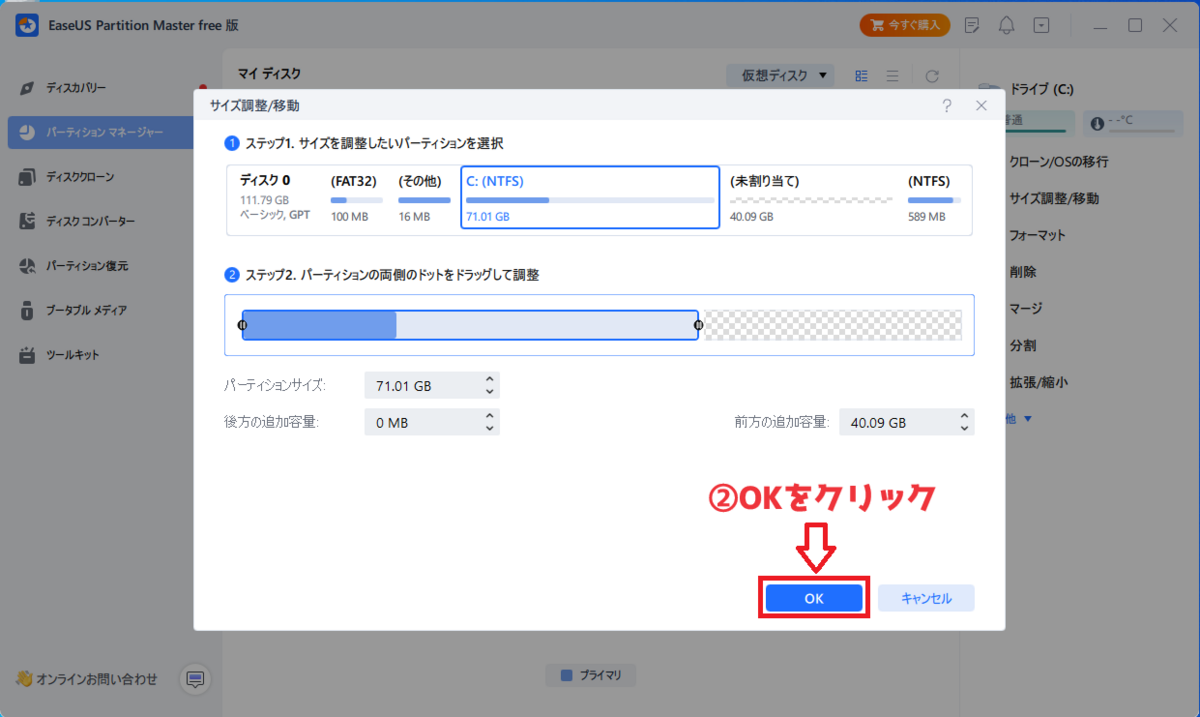
Task: Click the blue partition bar
Action: [x=470, y=325]
